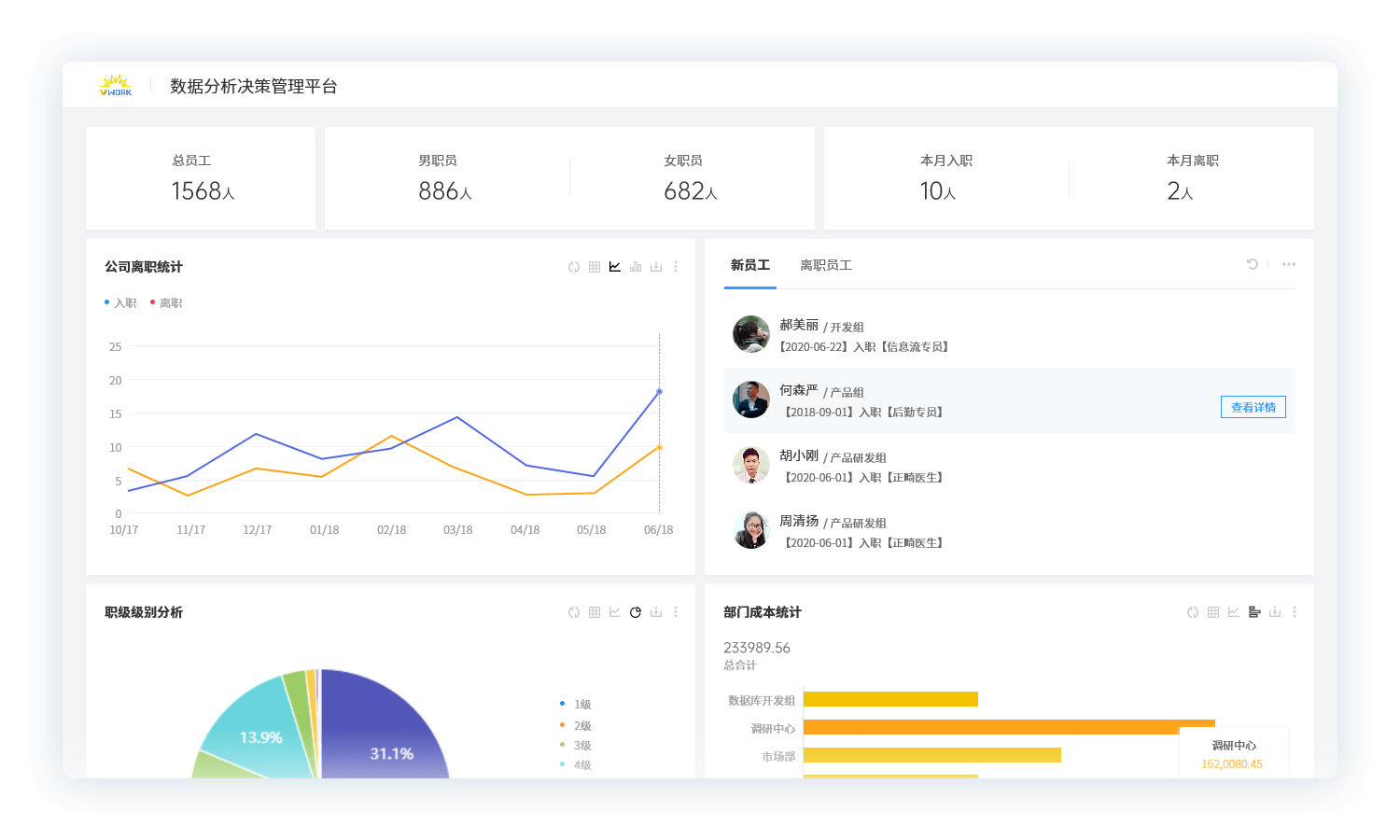Switch 职级级别分析 to line chart view
Image resolution: width=1400 pixels, height=840 pixels.
(615, 612)
